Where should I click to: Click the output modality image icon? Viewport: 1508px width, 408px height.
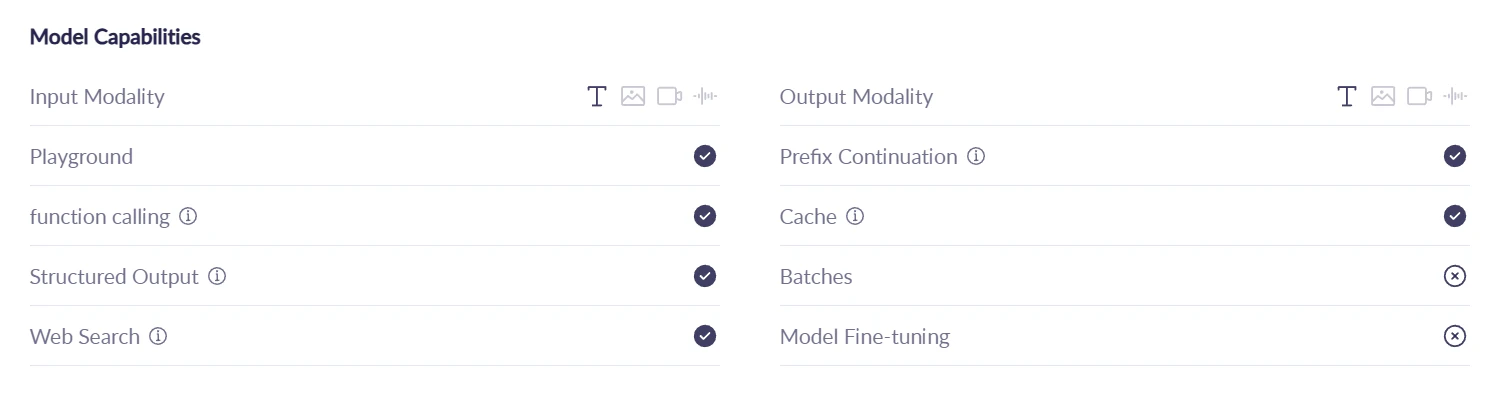[1383, 97]
